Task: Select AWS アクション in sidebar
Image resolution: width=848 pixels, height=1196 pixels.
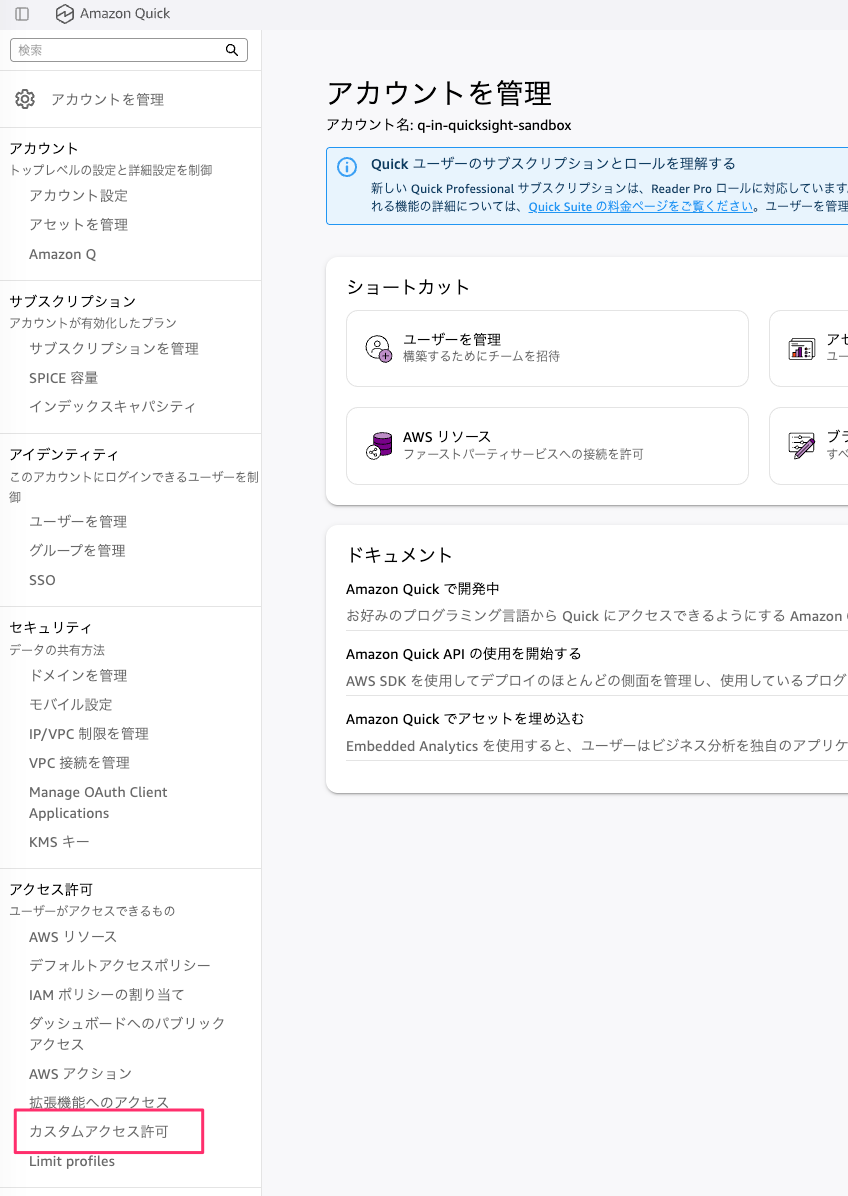Action: 80,1074
